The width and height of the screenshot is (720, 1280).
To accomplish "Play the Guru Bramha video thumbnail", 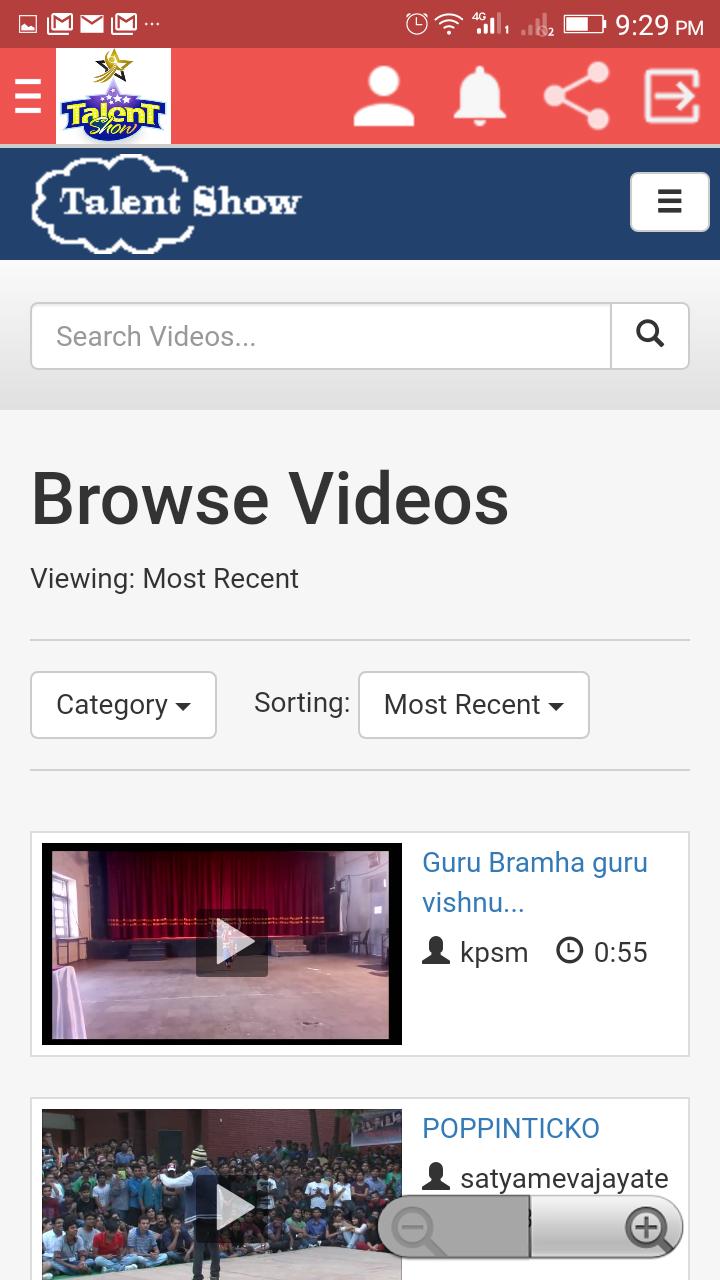I will click(x=222, y=944).
